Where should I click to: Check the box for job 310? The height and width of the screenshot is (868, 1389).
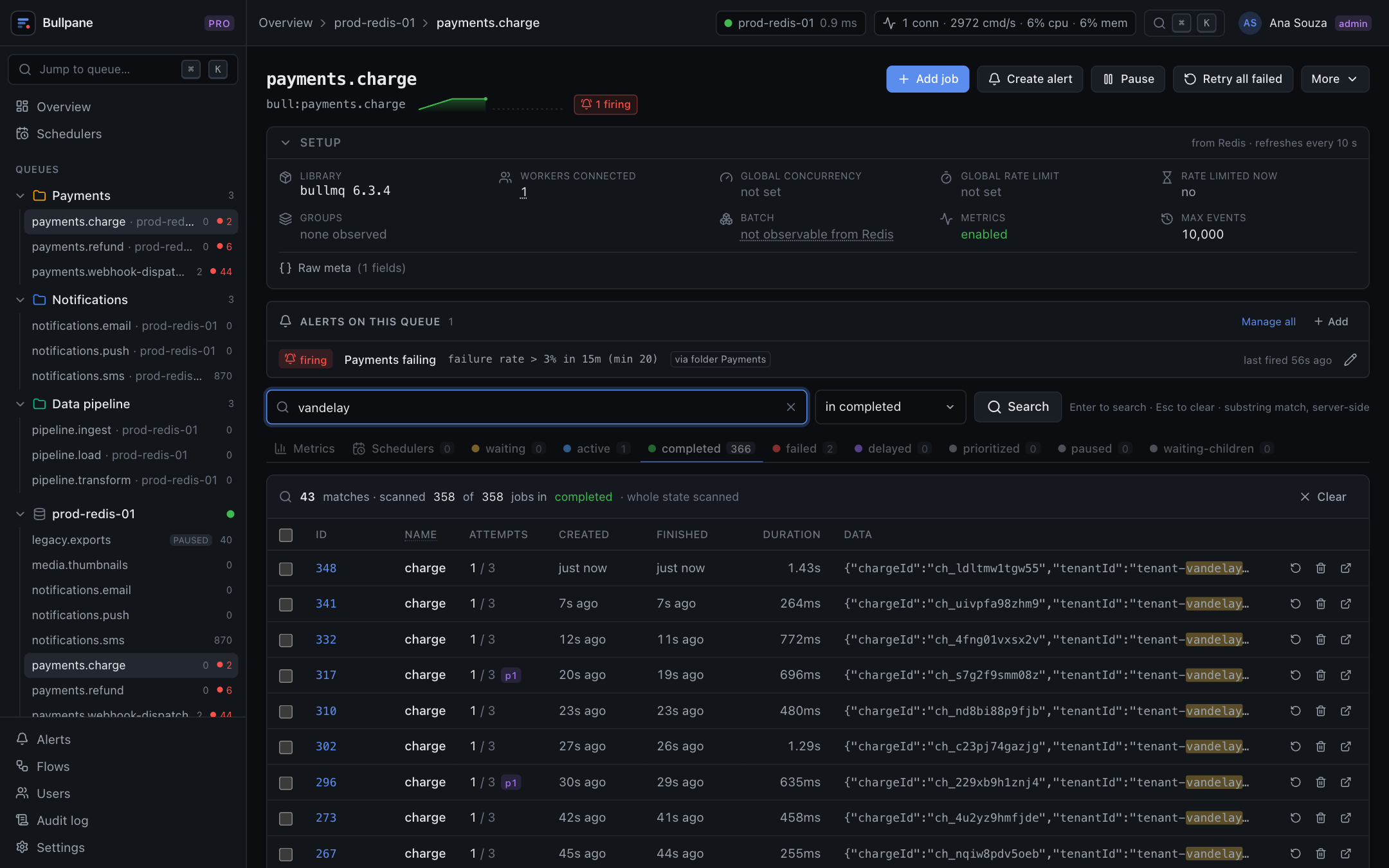click(286, 712)
